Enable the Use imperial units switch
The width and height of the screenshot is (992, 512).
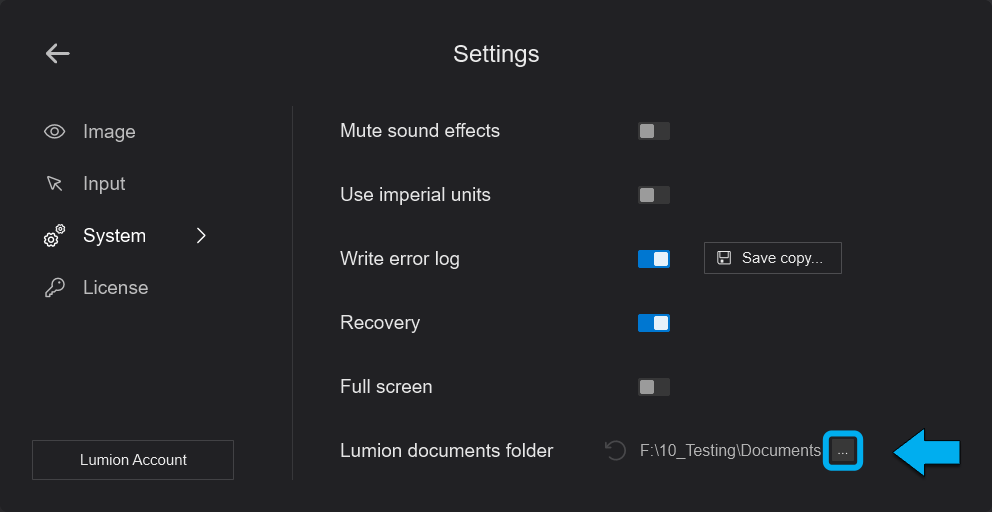click(x=654, y=195)
